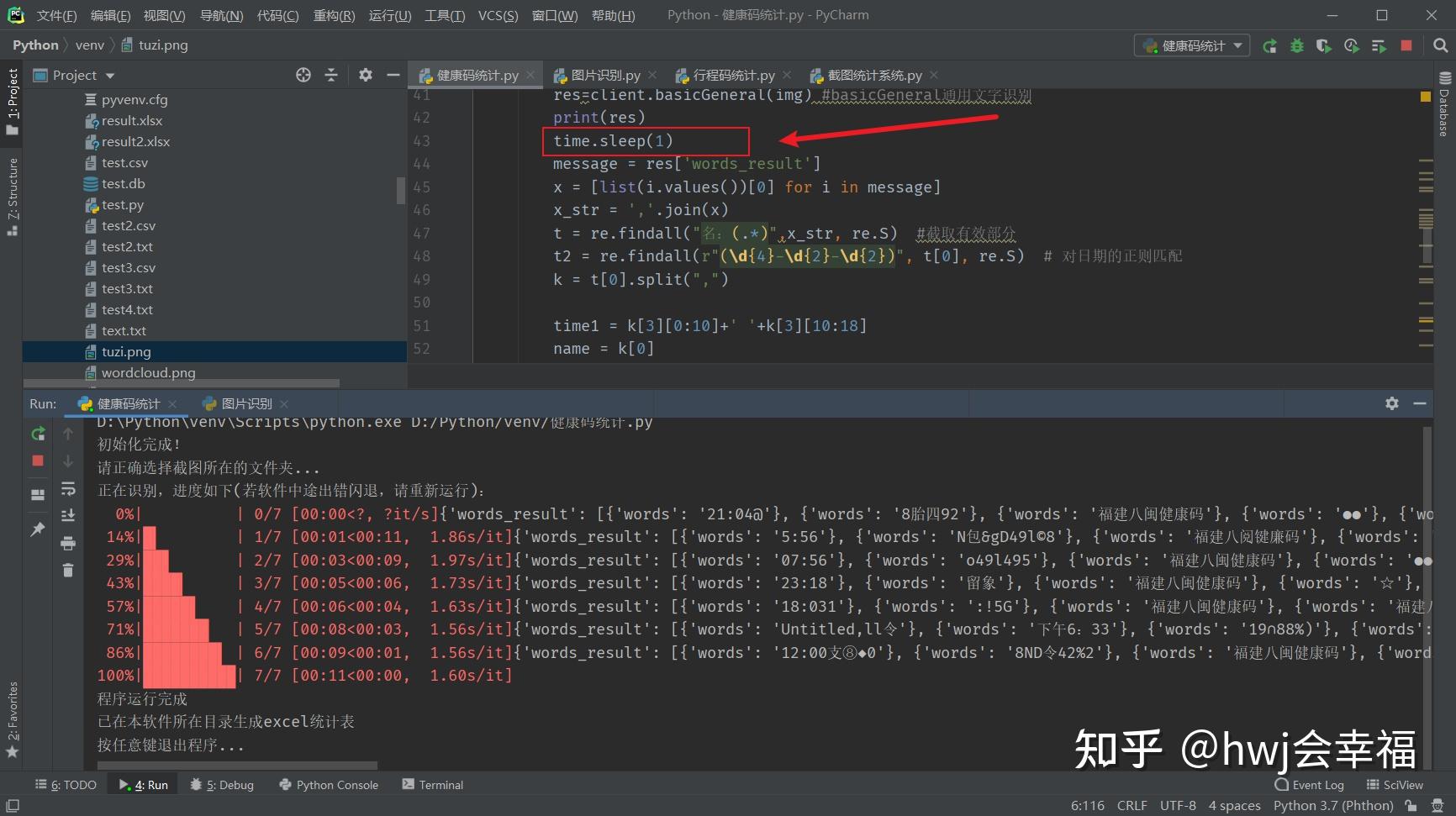
Task: Start debugging with the bug icon
Action: point(1297,45)
